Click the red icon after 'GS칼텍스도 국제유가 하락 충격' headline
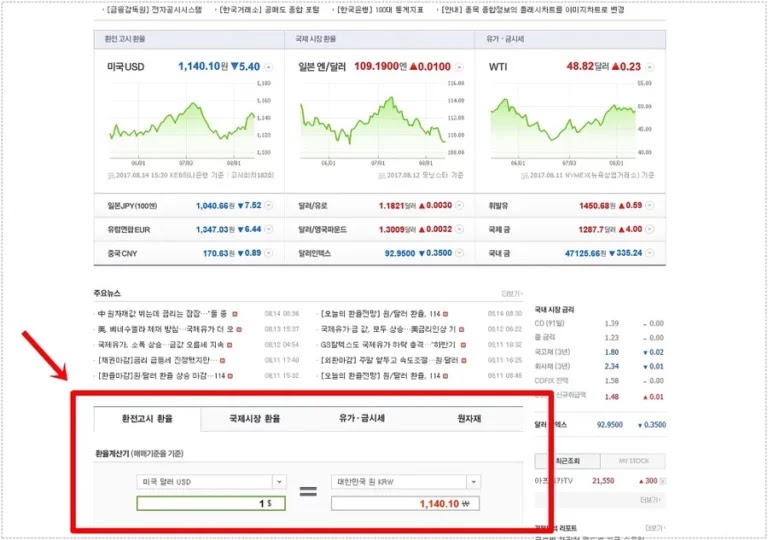 (463, 345)
